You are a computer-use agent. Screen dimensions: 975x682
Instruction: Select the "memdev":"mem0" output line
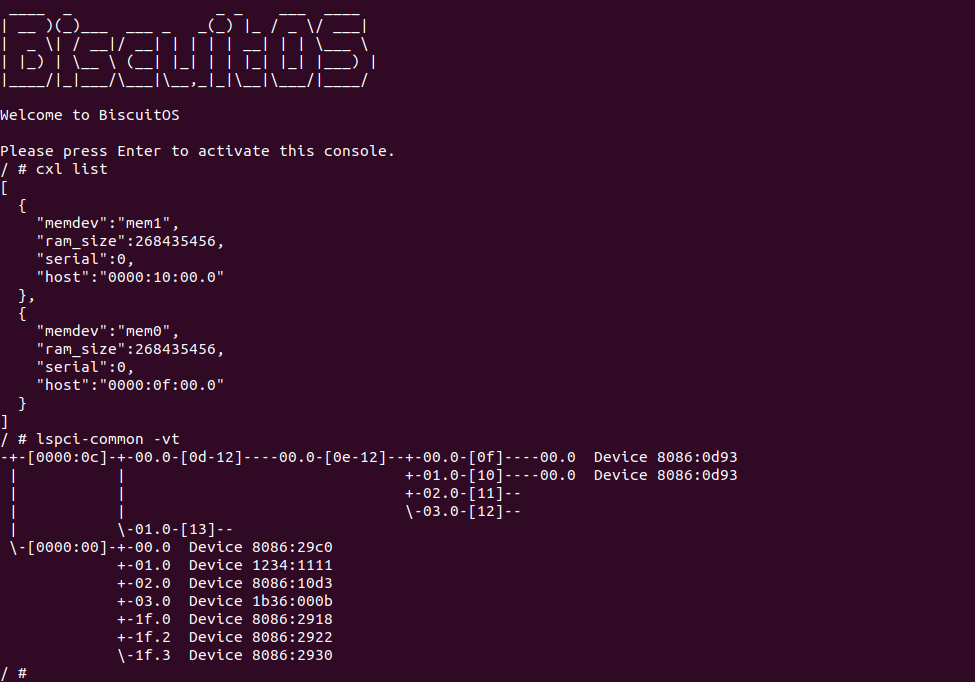[107, 331]
